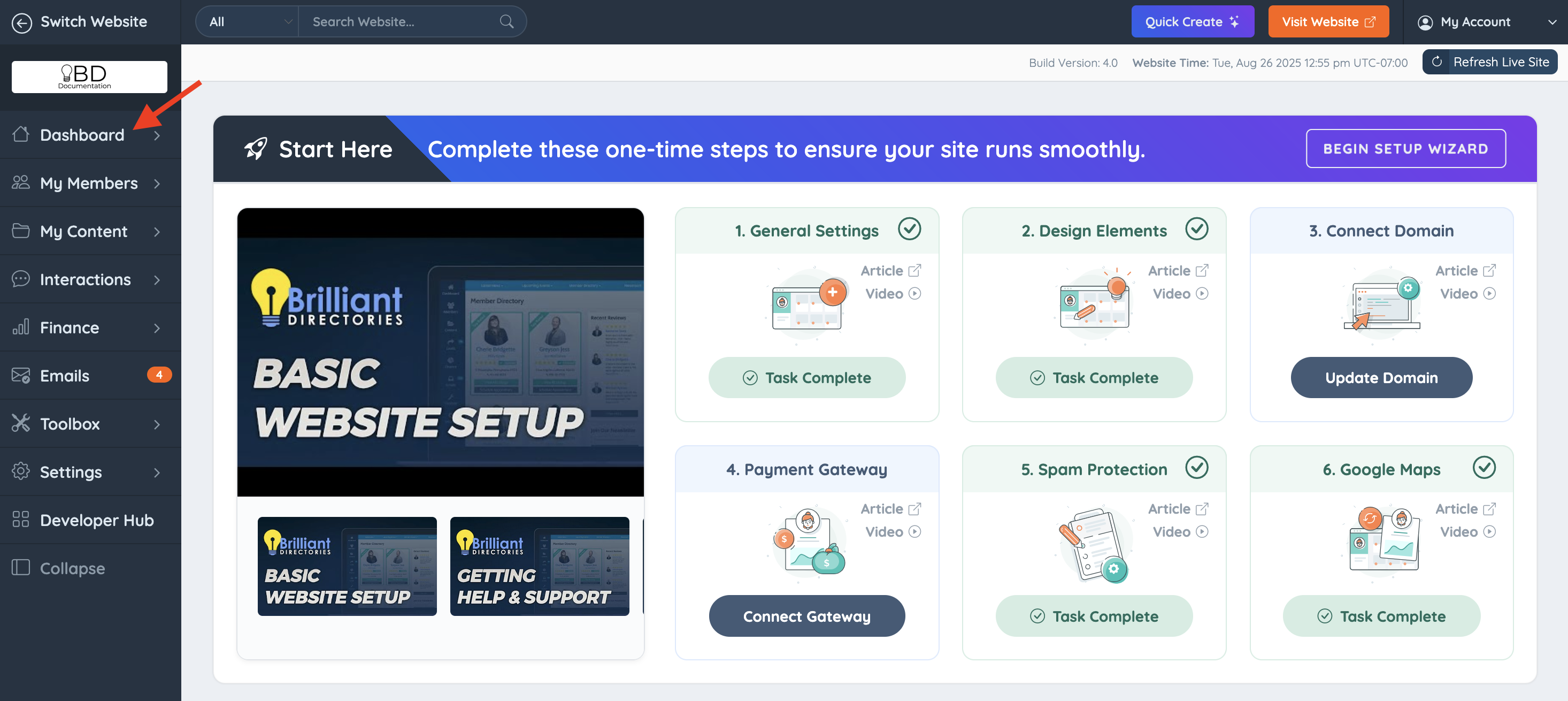The width and height of the screenshot is (1568, 701).
Task: Open the General Settings article external link icon
Action: coord(915,270)
